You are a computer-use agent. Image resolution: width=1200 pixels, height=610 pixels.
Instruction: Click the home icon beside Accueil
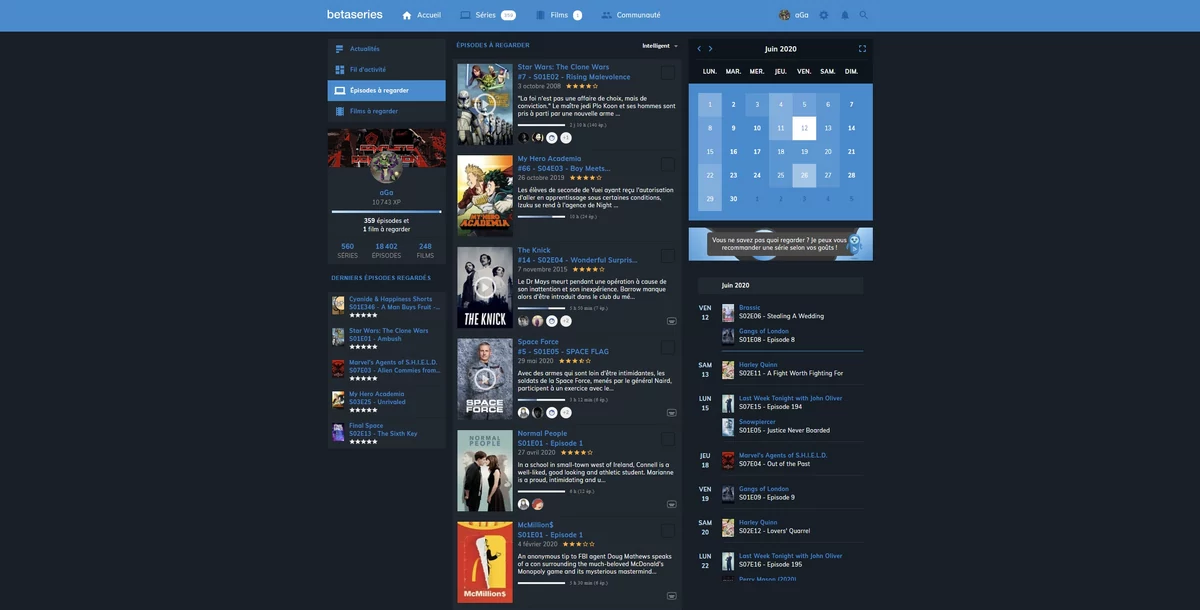407,15
